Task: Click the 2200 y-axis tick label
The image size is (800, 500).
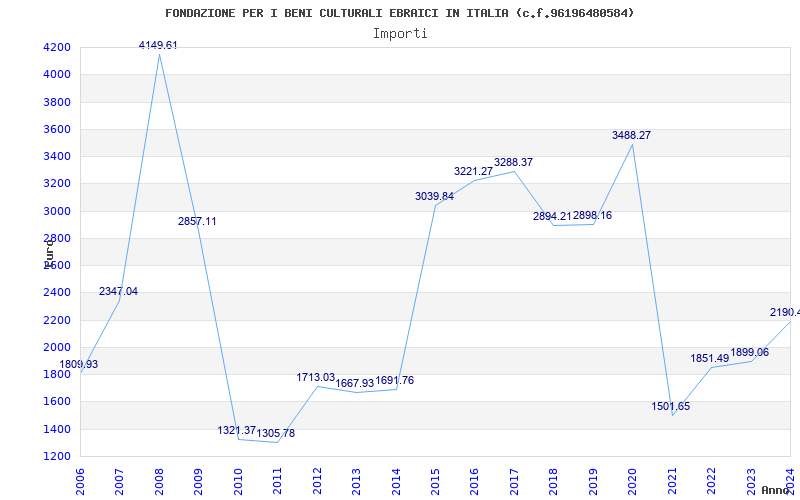Action: [x=57, y=320]
